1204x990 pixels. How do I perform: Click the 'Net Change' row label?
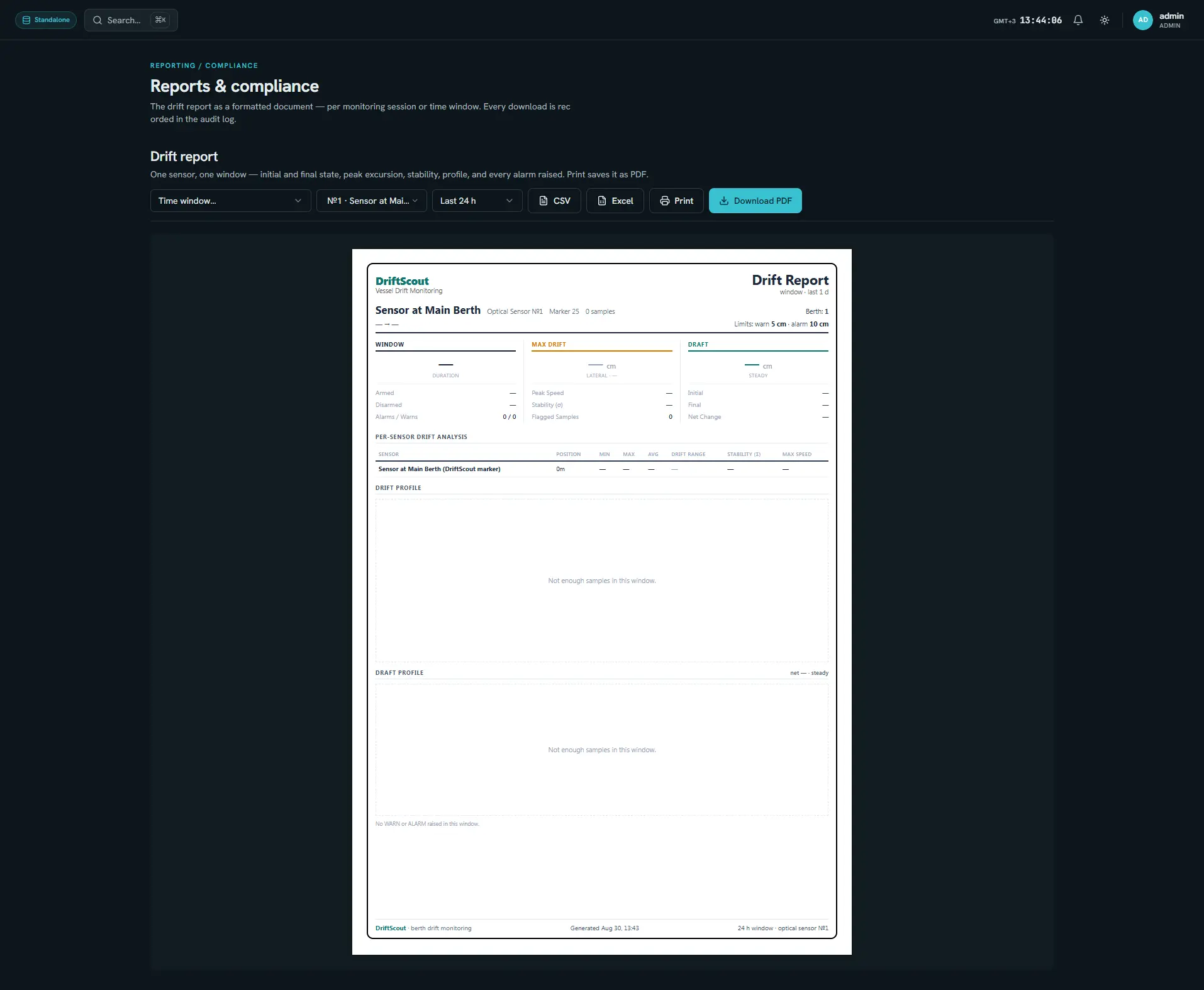(704, 417)
